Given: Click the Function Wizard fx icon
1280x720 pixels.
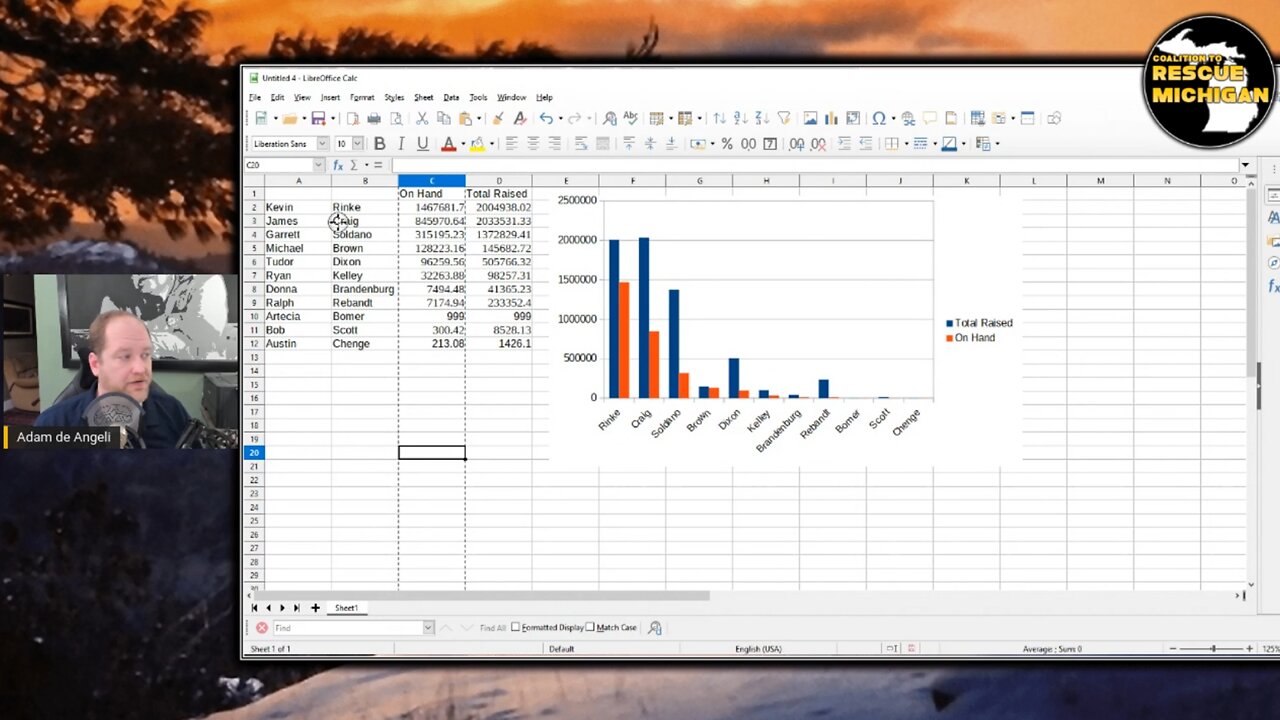Looking at the screenshot, I should (x=338, y=165).
